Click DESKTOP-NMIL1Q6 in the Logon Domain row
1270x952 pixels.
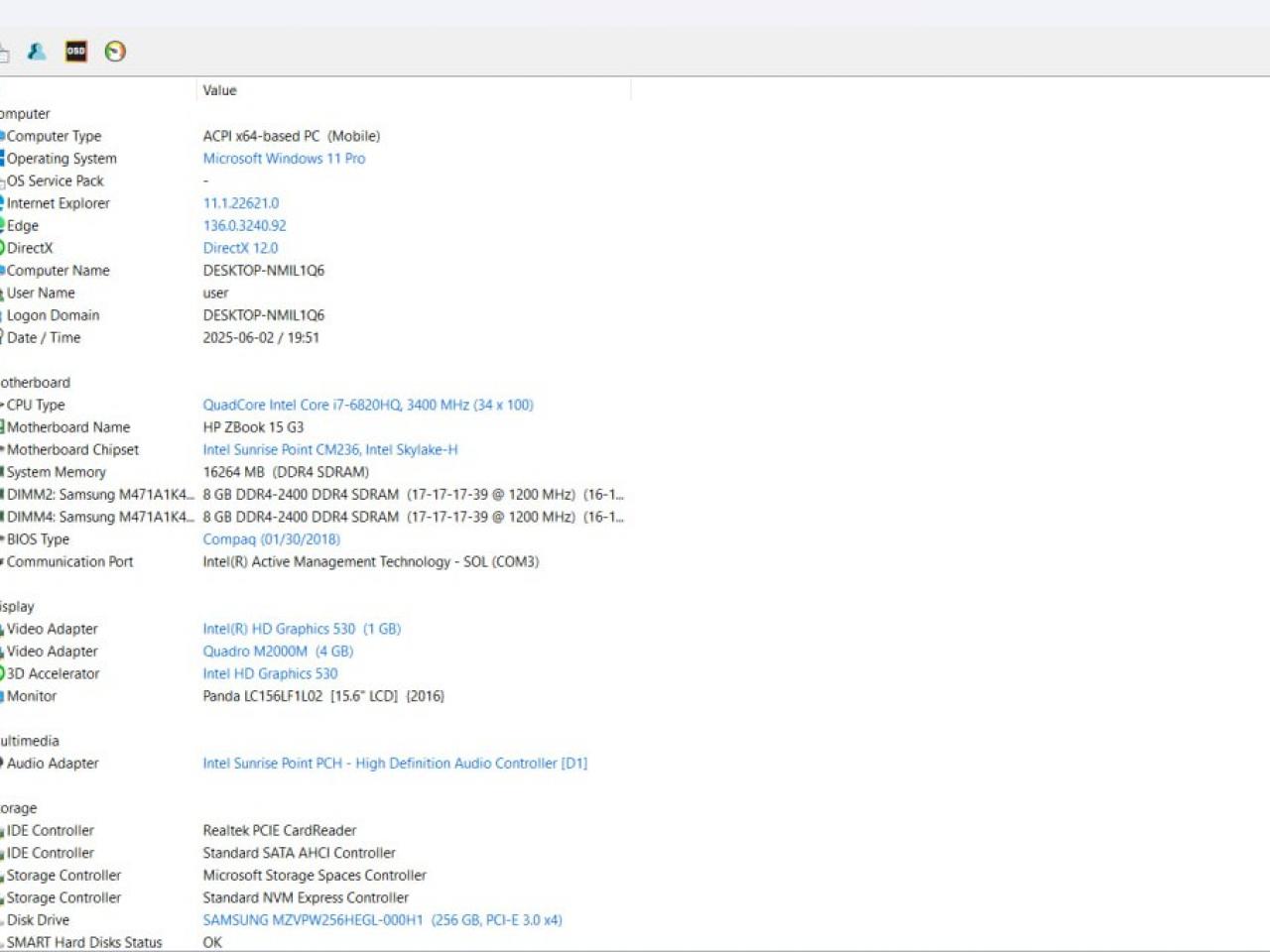pyautogui.click(x=264, y=315)
